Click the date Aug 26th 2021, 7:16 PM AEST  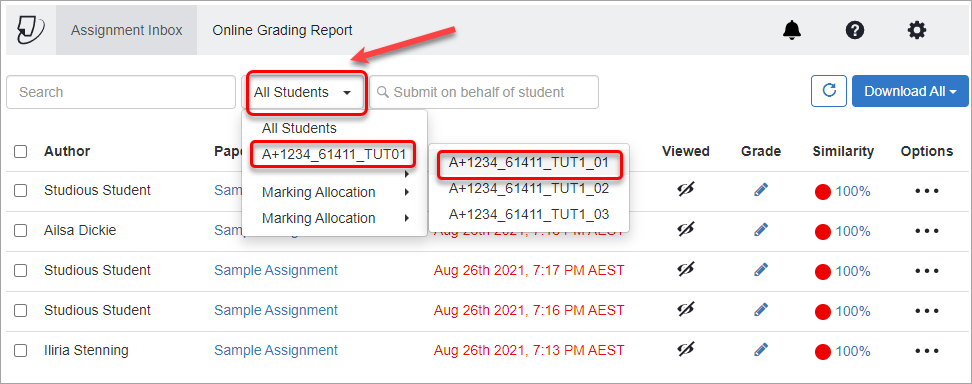pyautogui.click(x=529, y=310)
